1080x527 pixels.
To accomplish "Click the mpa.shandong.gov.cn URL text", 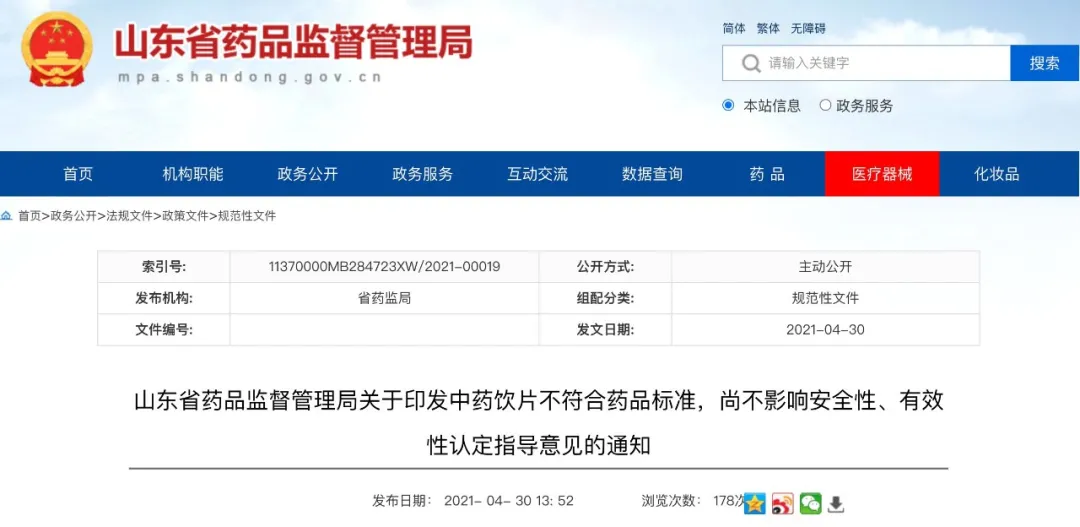I will point(249,77).
